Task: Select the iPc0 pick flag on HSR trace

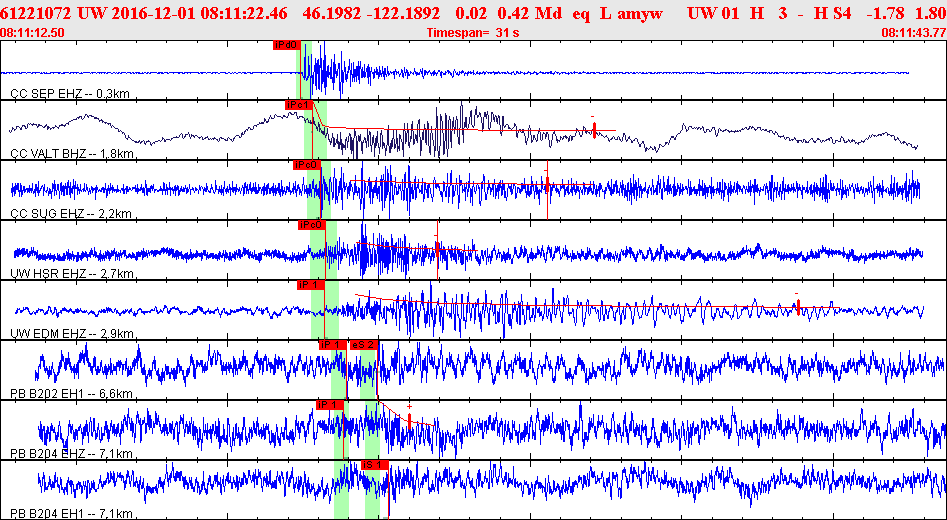Action: [311, 225]
